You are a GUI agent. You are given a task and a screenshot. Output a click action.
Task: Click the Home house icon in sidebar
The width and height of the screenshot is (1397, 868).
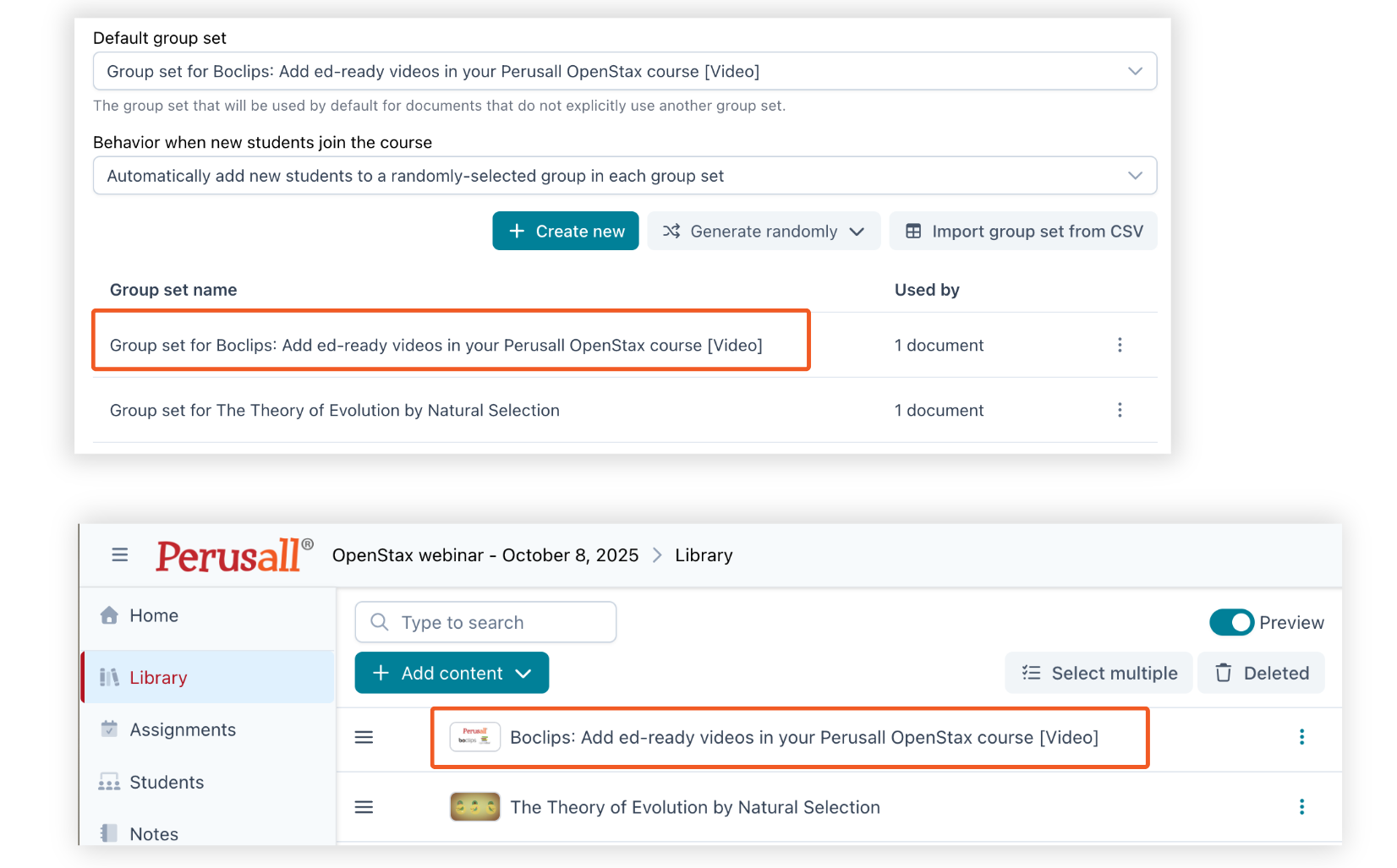[x=109, y=615]
